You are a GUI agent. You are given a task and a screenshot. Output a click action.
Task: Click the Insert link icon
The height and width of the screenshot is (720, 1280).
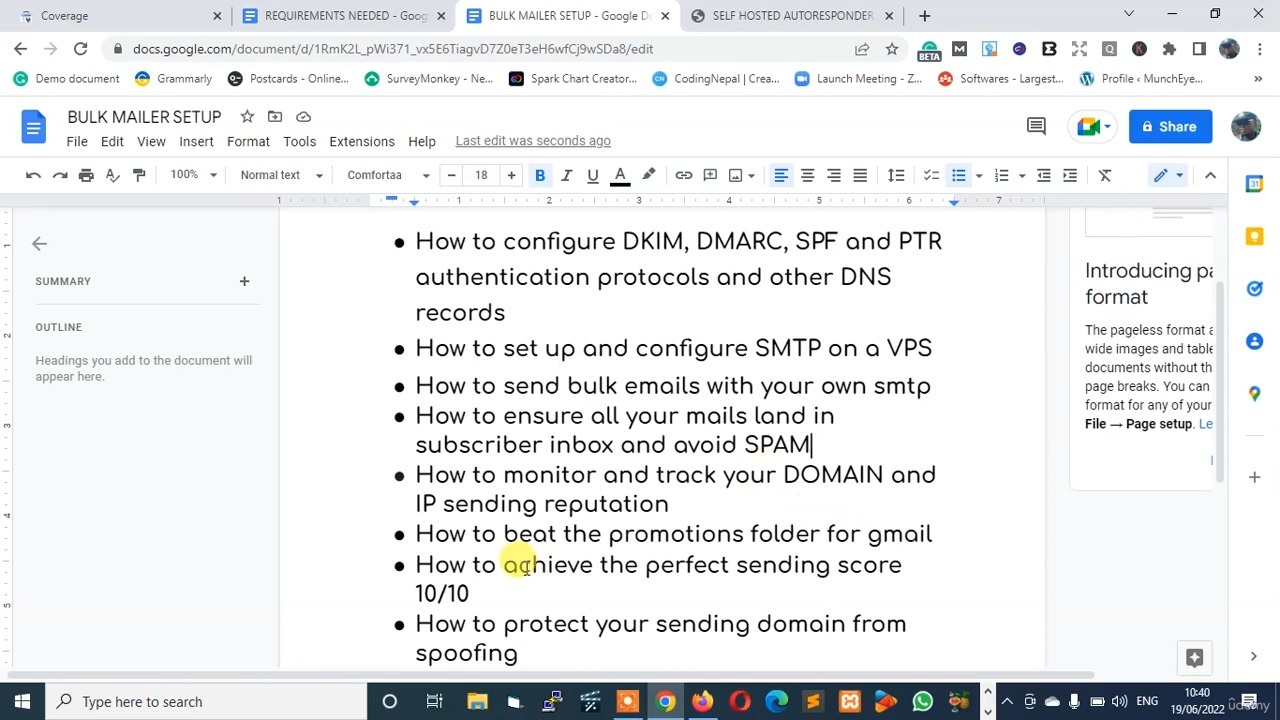(684, 175)
